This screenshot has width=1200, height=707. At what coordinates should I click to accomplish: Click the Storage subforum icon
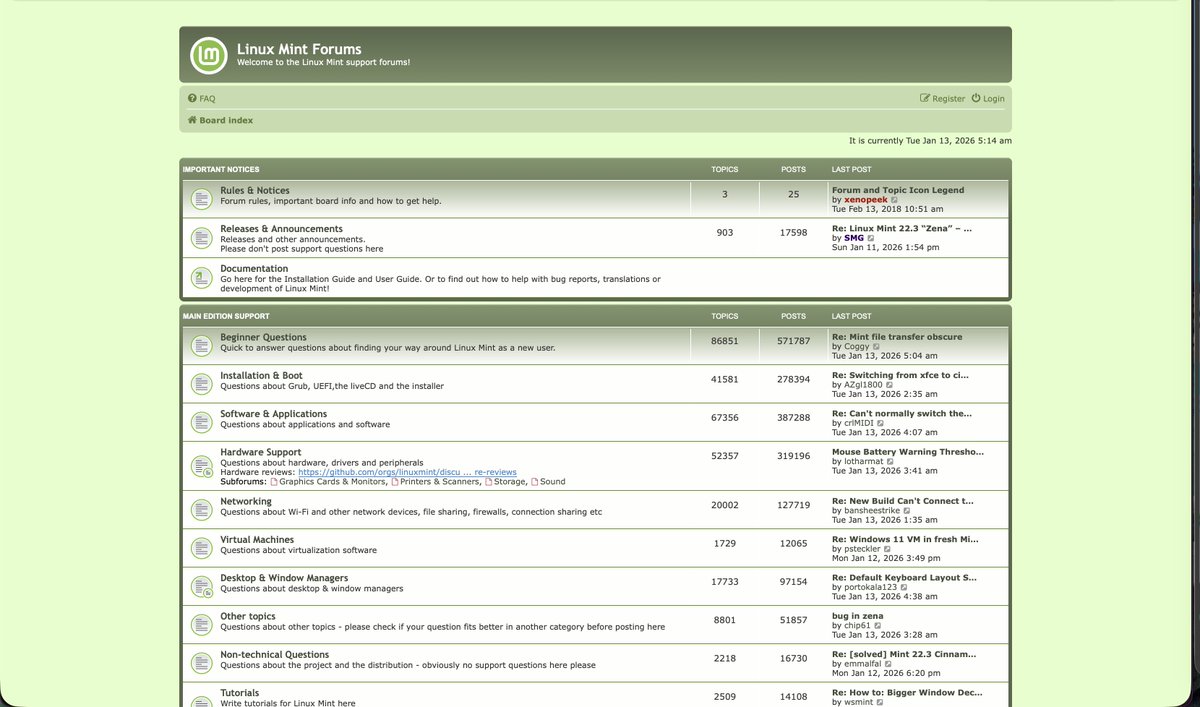489,482
